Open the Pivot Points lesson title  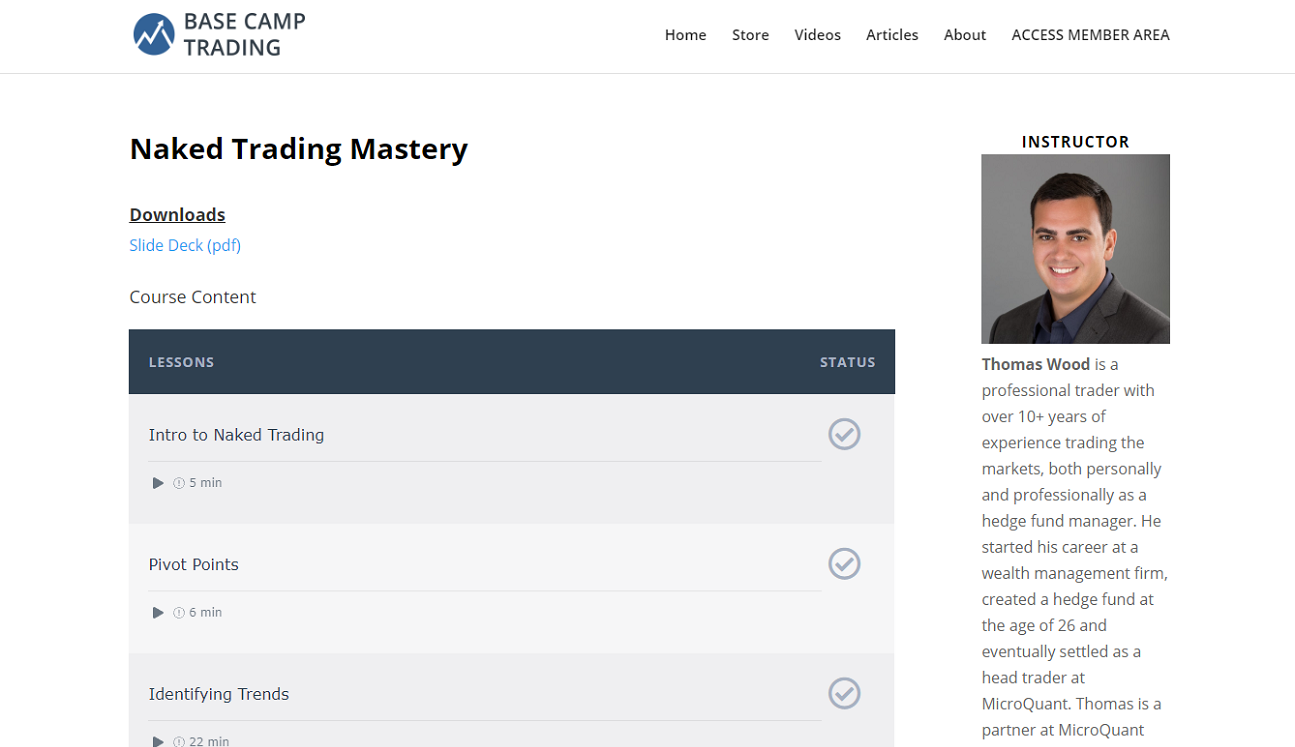pyautogui.click(x=193, y=565)
